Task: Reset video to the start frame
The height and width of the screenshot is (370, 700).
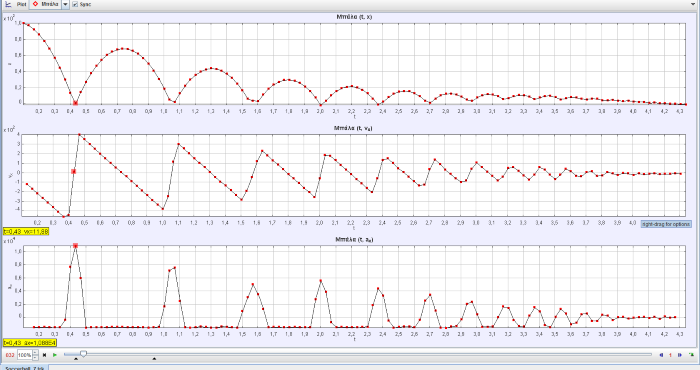Action: point(45,355)
